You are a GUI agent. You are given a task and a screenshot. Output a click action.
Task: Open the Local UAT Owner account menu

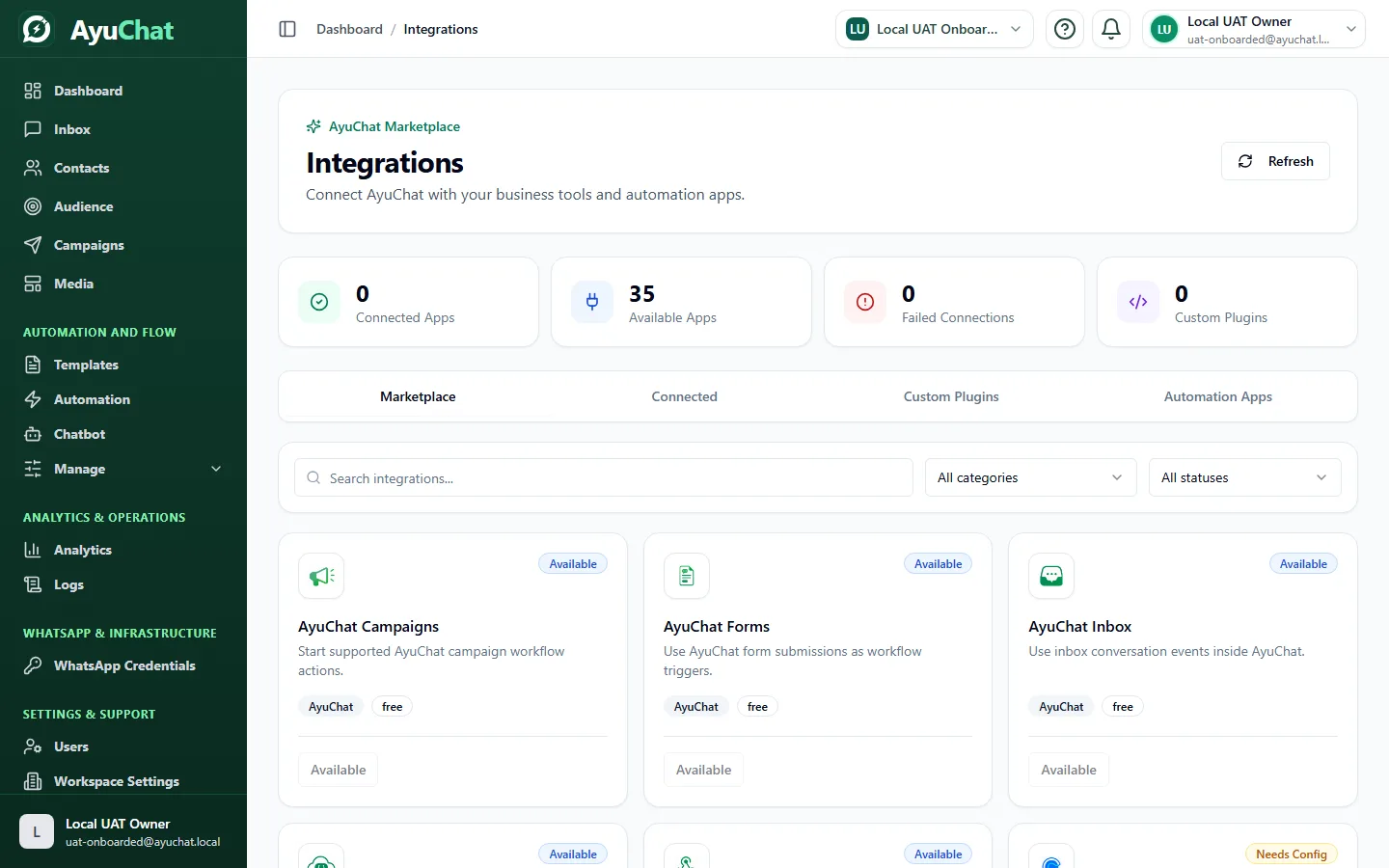[x=1253, y=29]
